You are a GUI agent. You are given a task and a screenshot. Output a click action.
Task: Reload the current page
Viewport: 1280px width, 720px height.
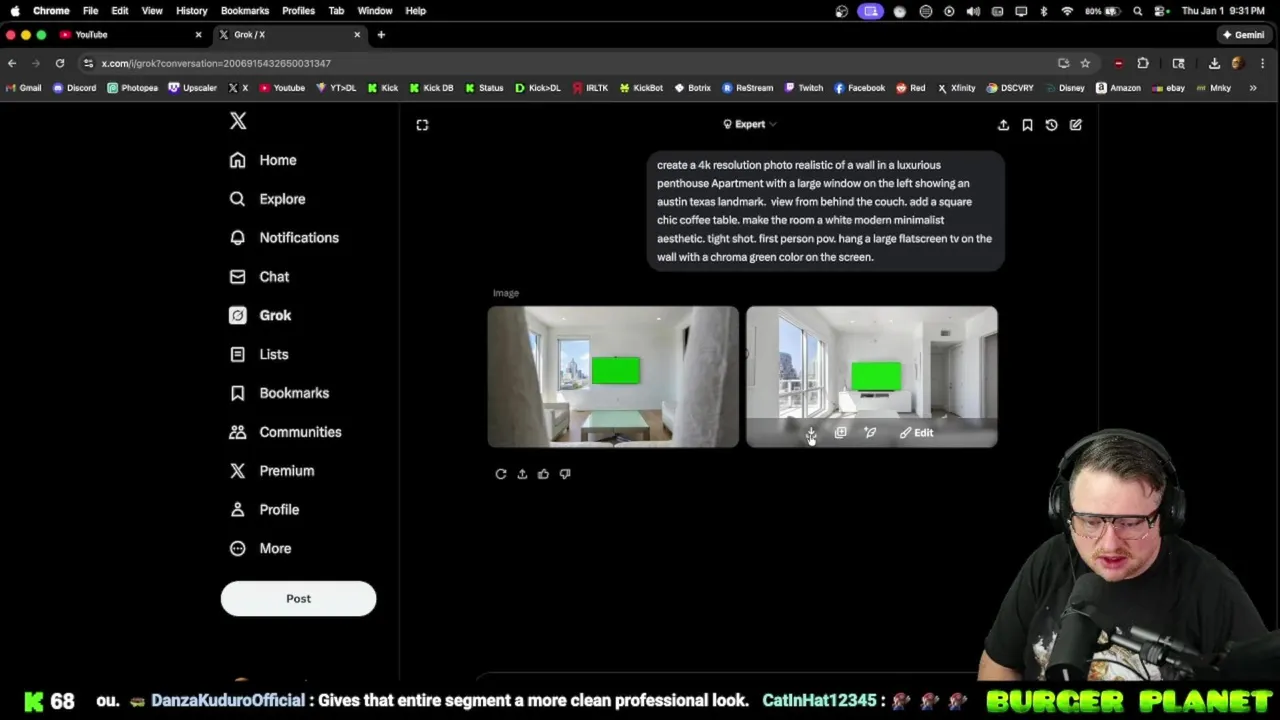[60, 63]
